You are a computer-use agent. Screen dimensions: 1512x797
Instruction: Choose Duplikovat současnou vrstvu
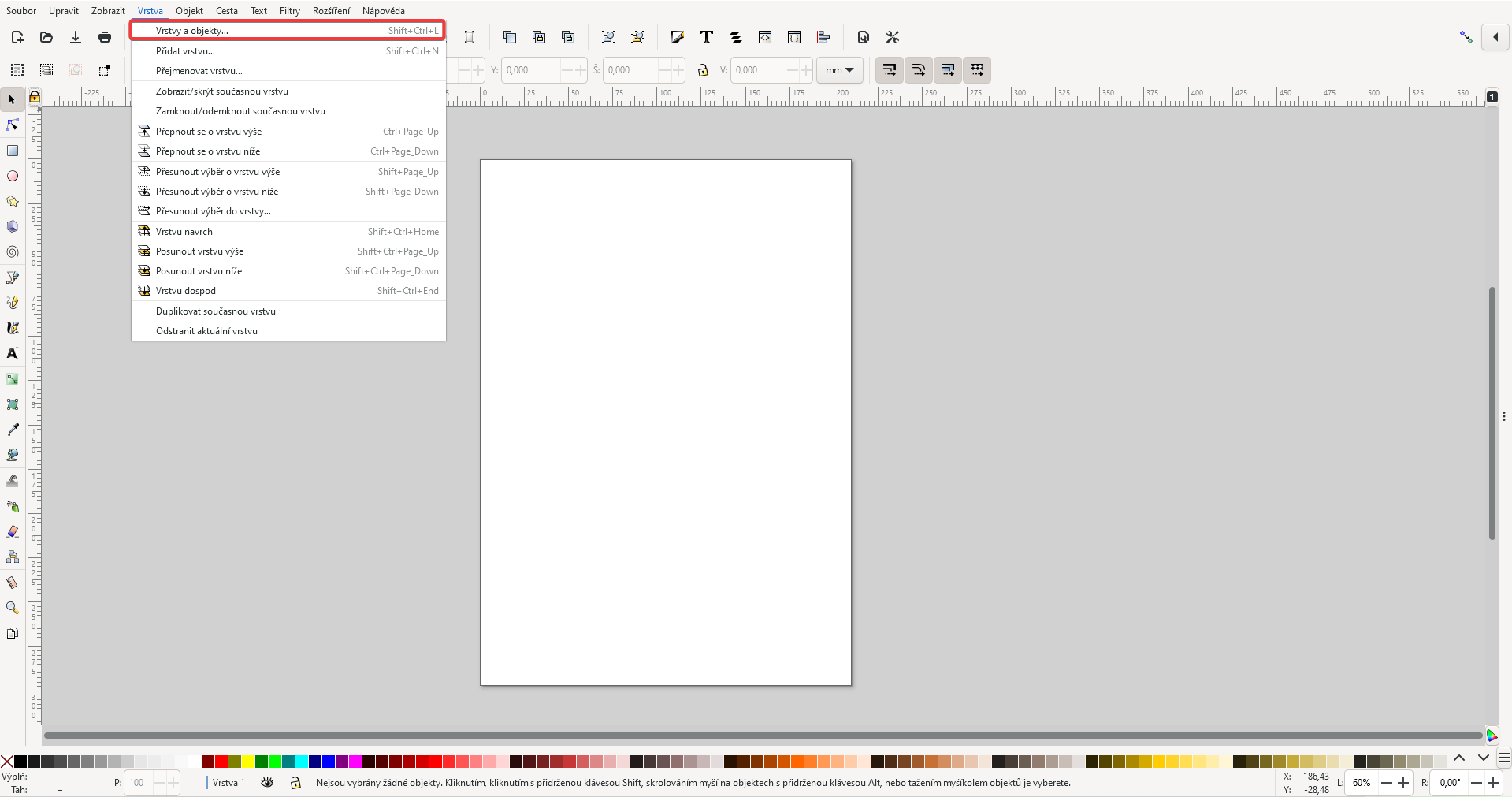(x=215, y=311)
